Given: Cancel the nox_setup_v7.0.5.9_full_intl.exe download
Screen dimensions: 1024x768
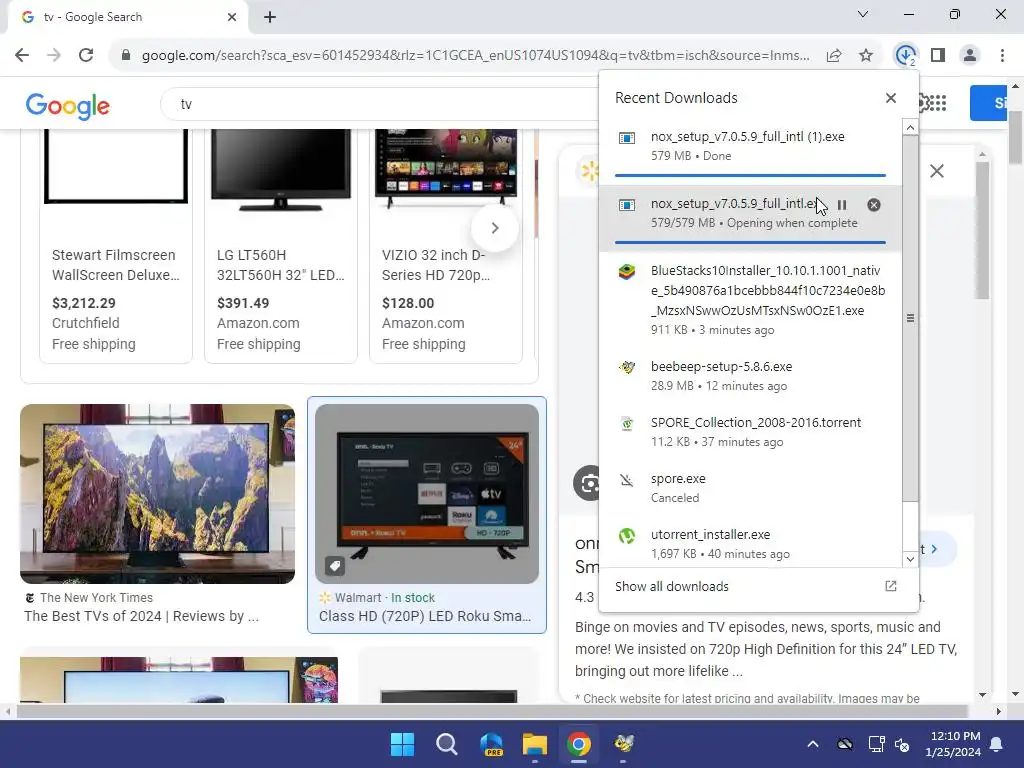Looking at the screenshot, I should pos(874,205).
